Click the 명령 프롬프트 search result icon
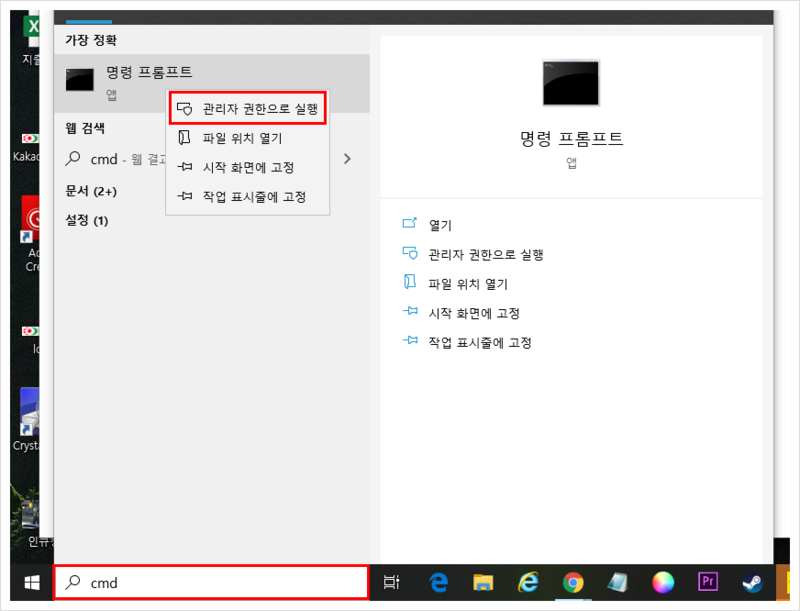The image size is (800, 611). pos(80,80)
